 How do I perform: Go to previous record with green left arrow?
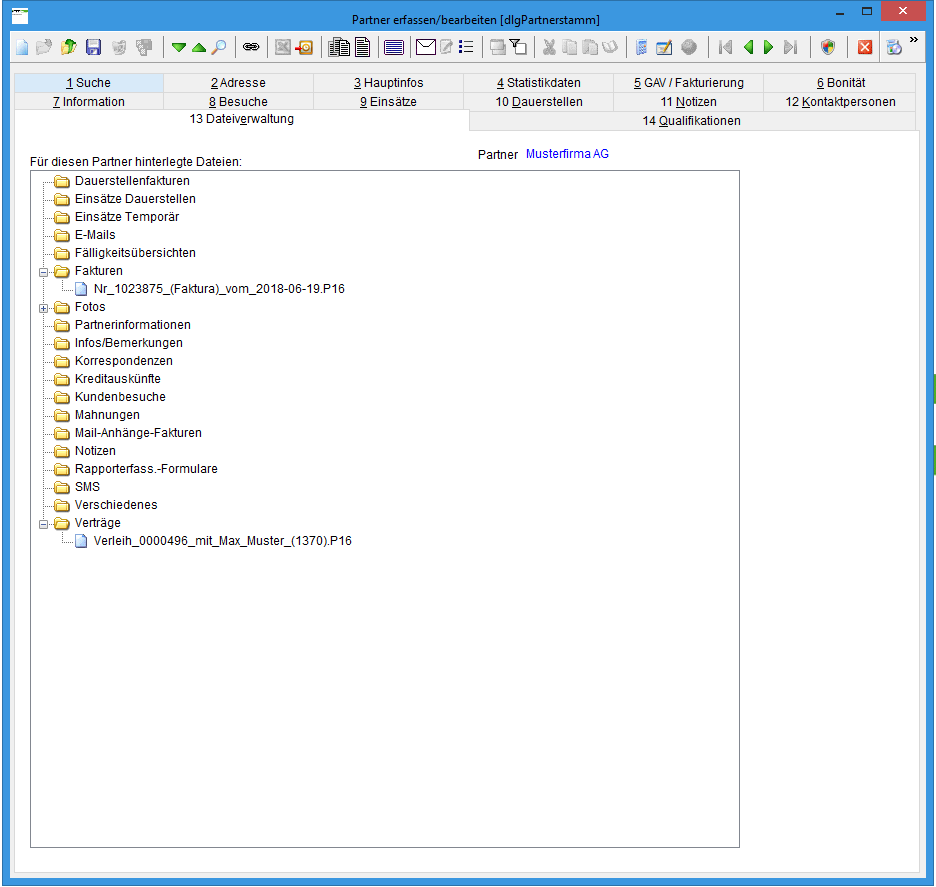tap(748, 47)
